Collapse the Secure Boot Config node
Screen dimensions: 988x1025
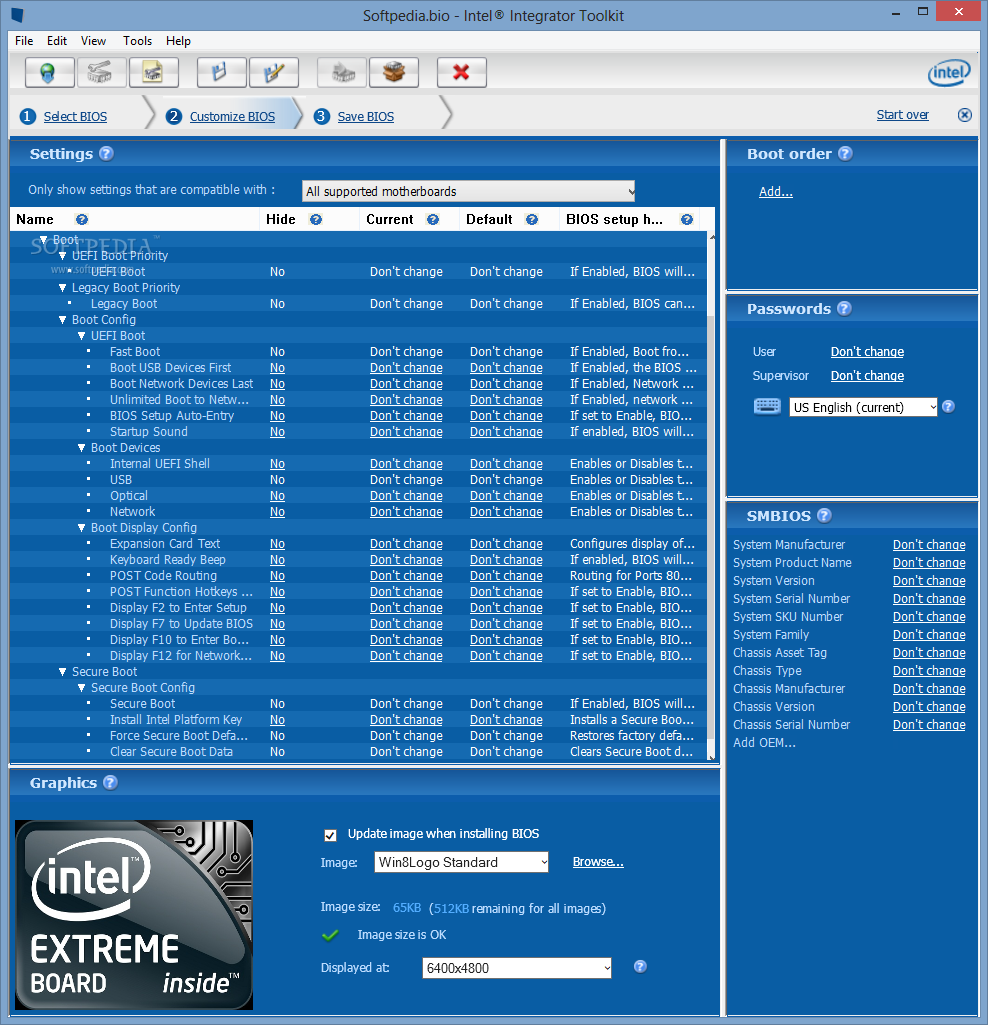[x=82, y=688]
